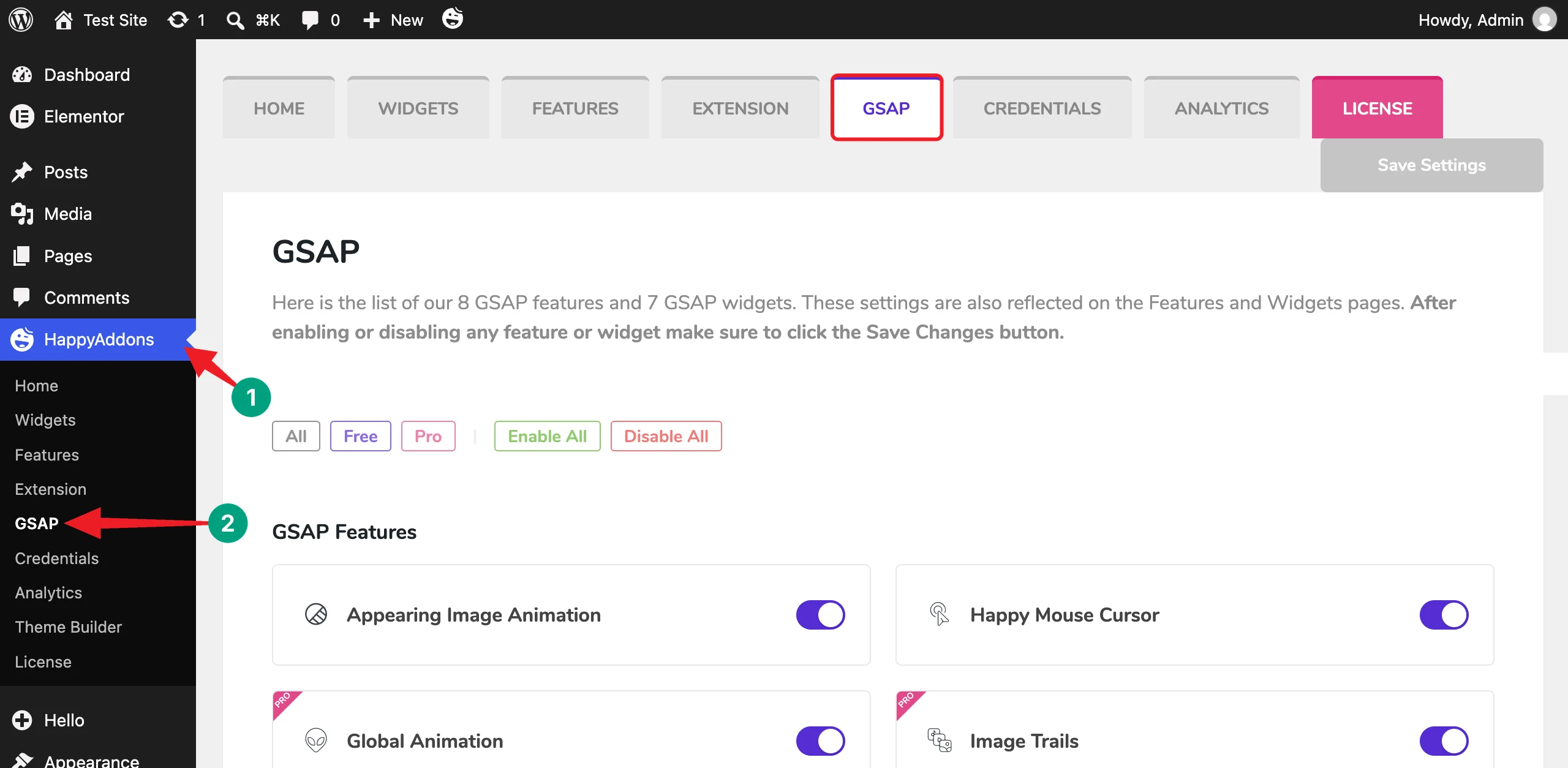Toggle Global Animation switch
Screen dimensions: 1568x768
pos(820,741)
